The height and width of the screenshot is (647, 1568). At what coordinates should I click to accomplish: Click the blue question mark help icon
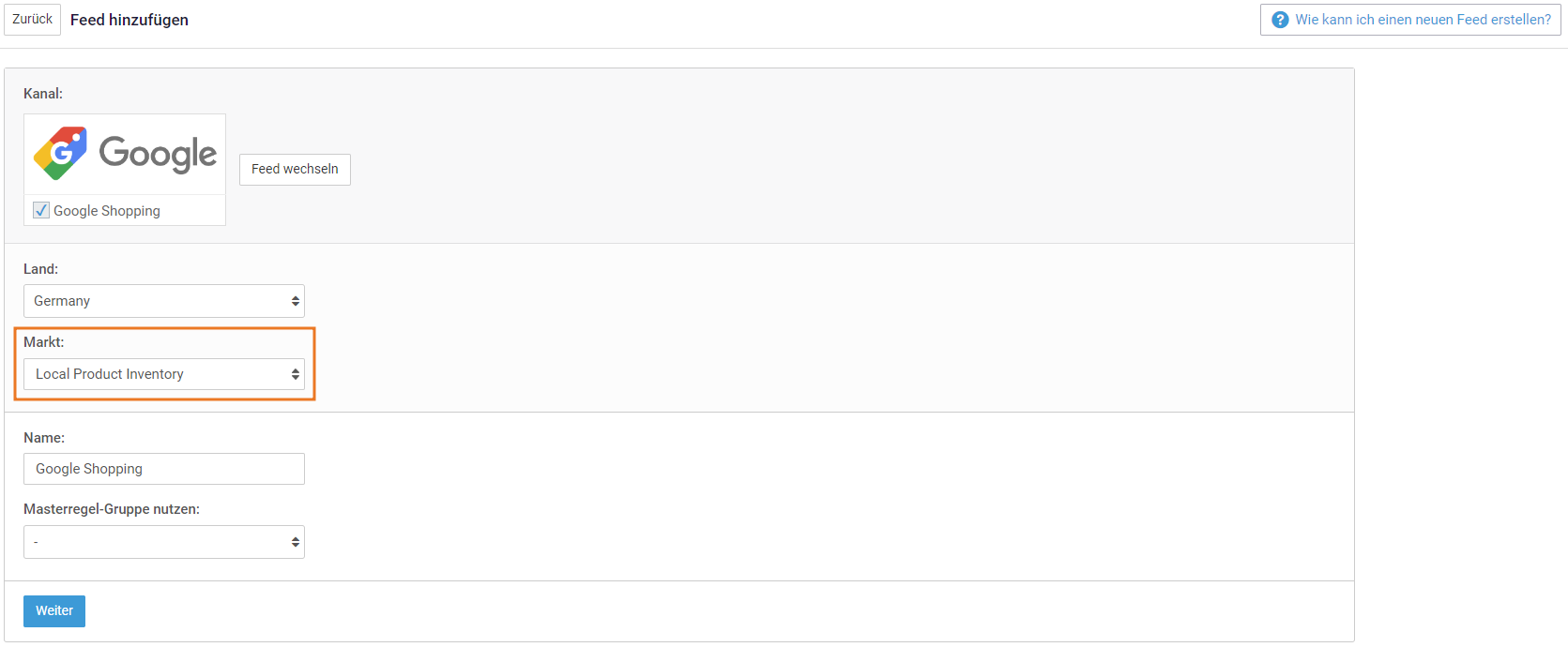point(1279,19)
